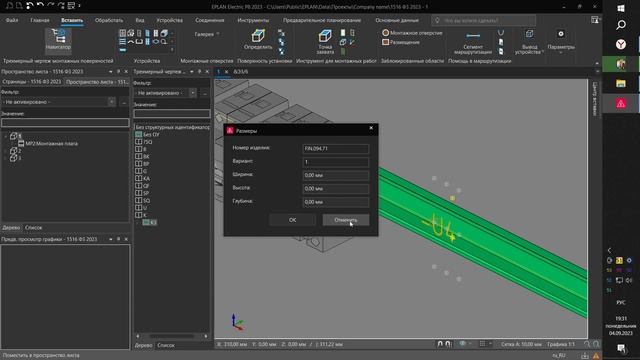This screenshot has height=360, width=640.
Task: Pin the Пространство листа panel
Action: [x=118, y=71]
